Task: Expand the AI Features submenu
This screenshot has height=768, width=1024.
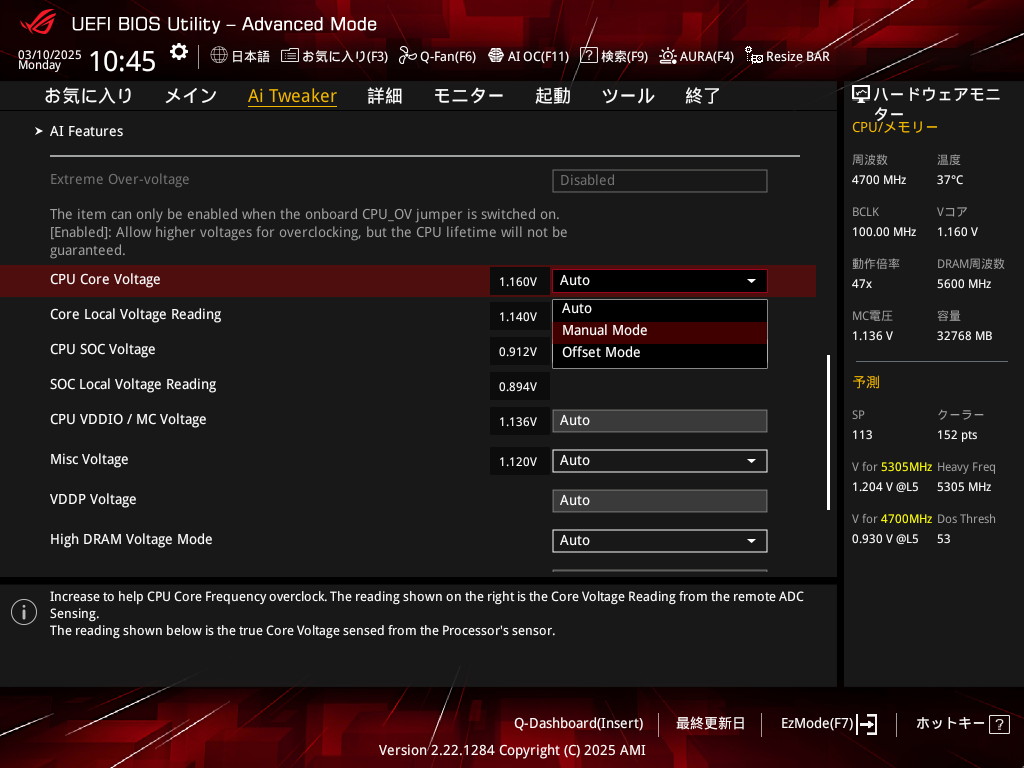Action: (x=86, y=131)
